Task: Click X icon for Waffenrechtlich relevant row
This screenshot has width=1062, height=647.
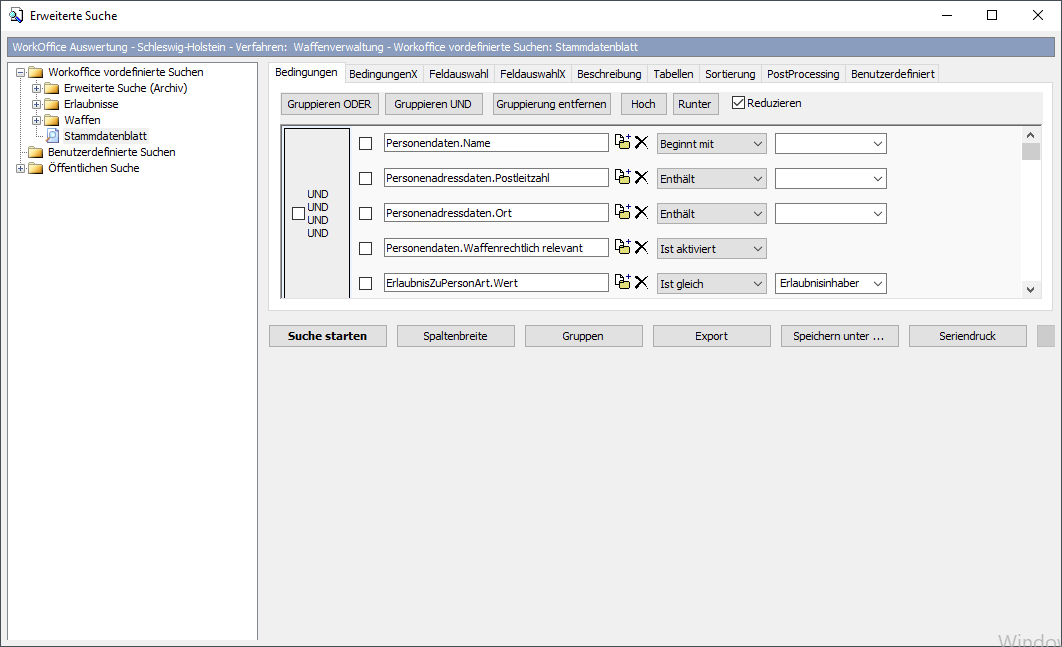Action: (x=642, y=248)
